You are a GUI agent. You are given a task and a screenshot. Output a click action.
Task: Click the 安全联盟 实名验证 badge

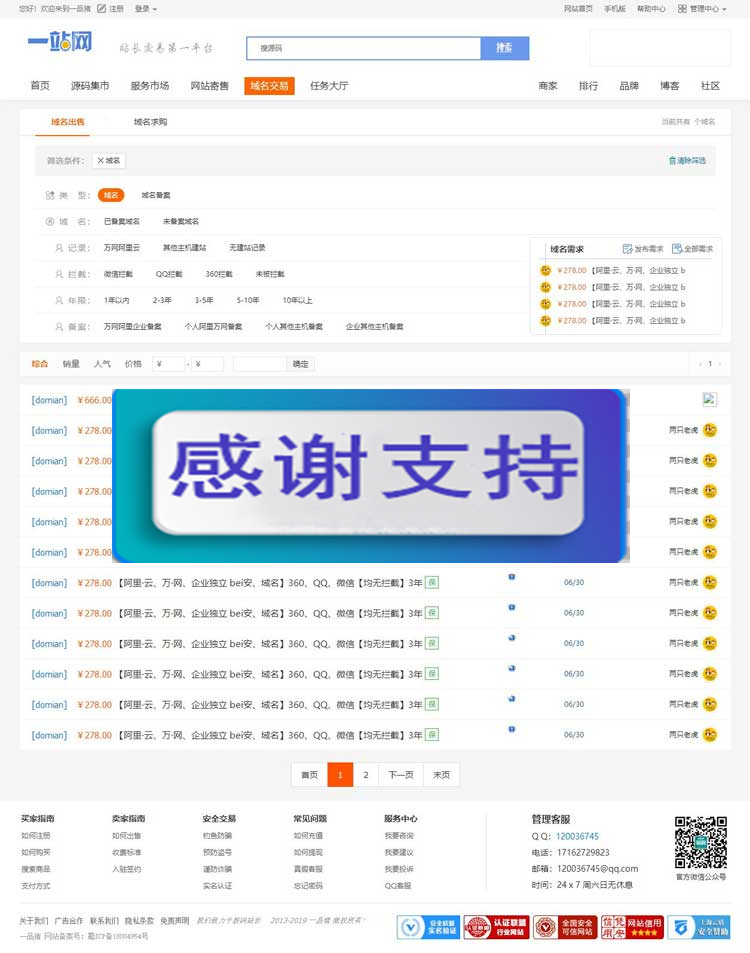click(x=428, y=927)
